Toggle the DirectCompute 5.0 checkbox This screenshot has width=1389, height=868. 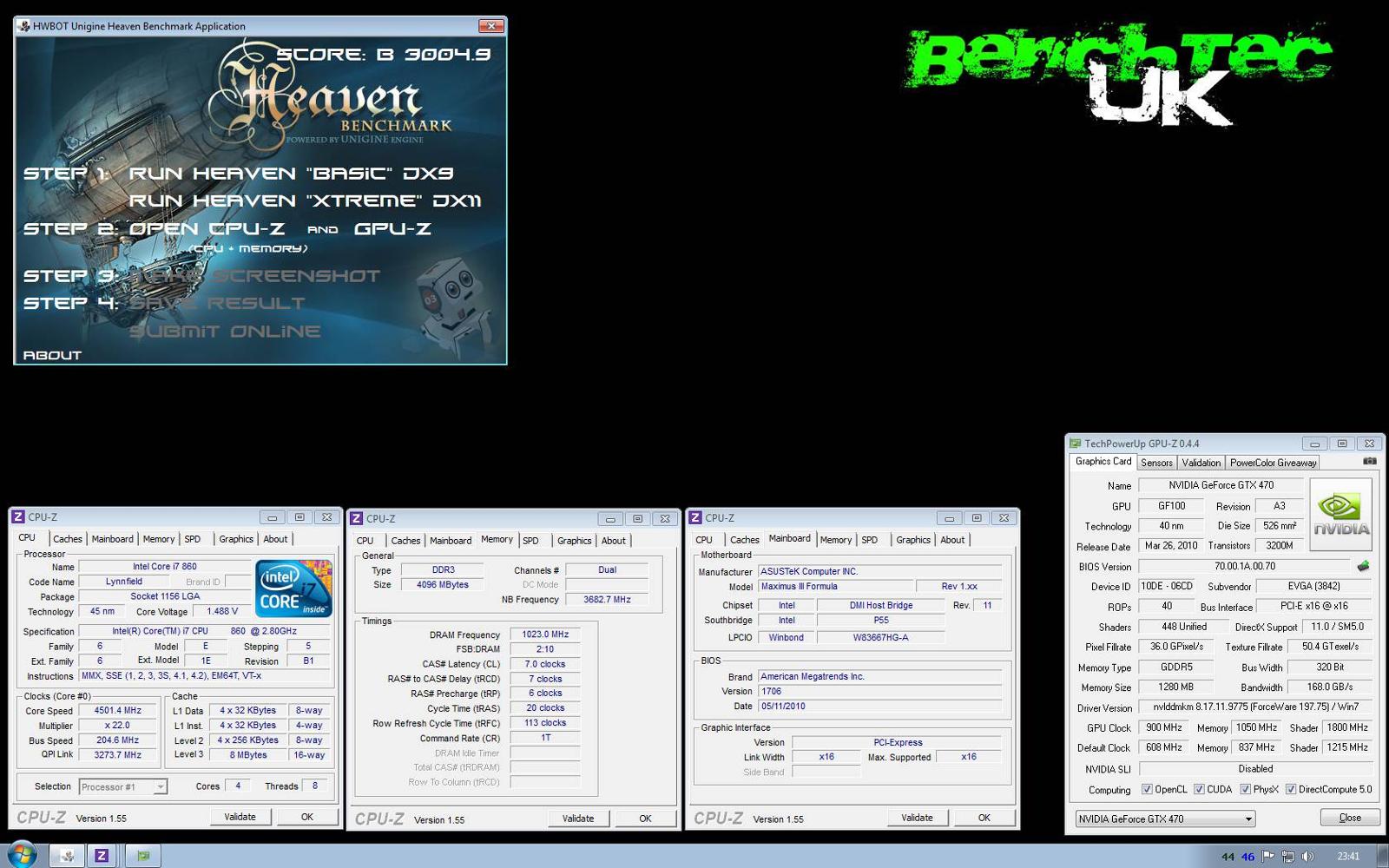point(1291,789)
